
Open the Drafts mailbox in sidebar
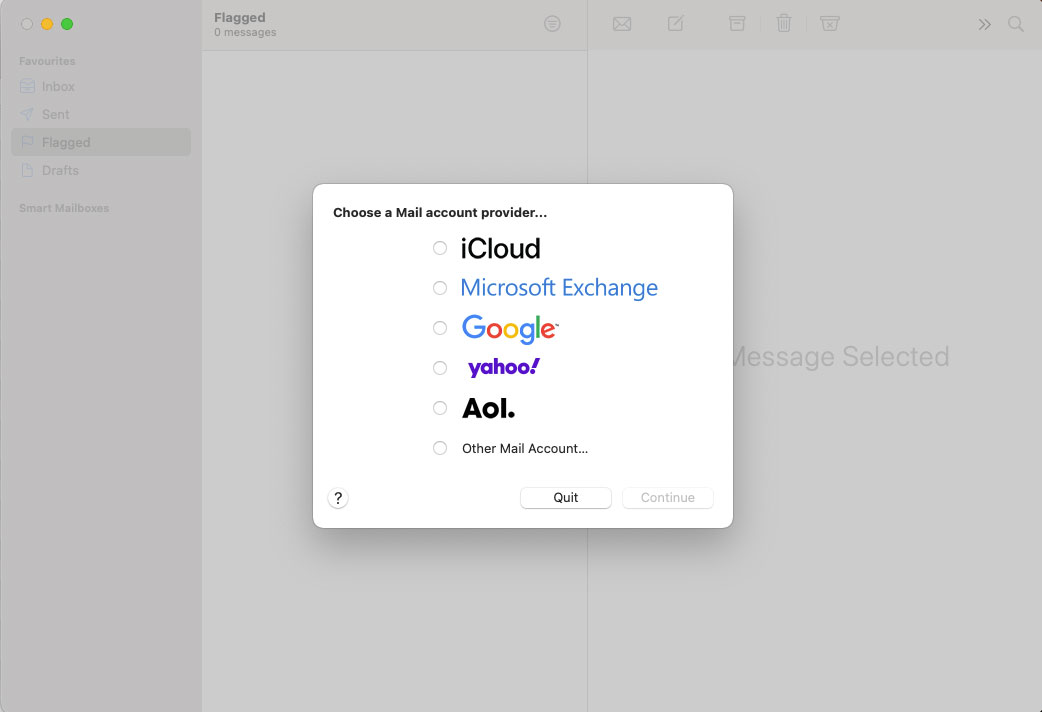pos(101,170)
